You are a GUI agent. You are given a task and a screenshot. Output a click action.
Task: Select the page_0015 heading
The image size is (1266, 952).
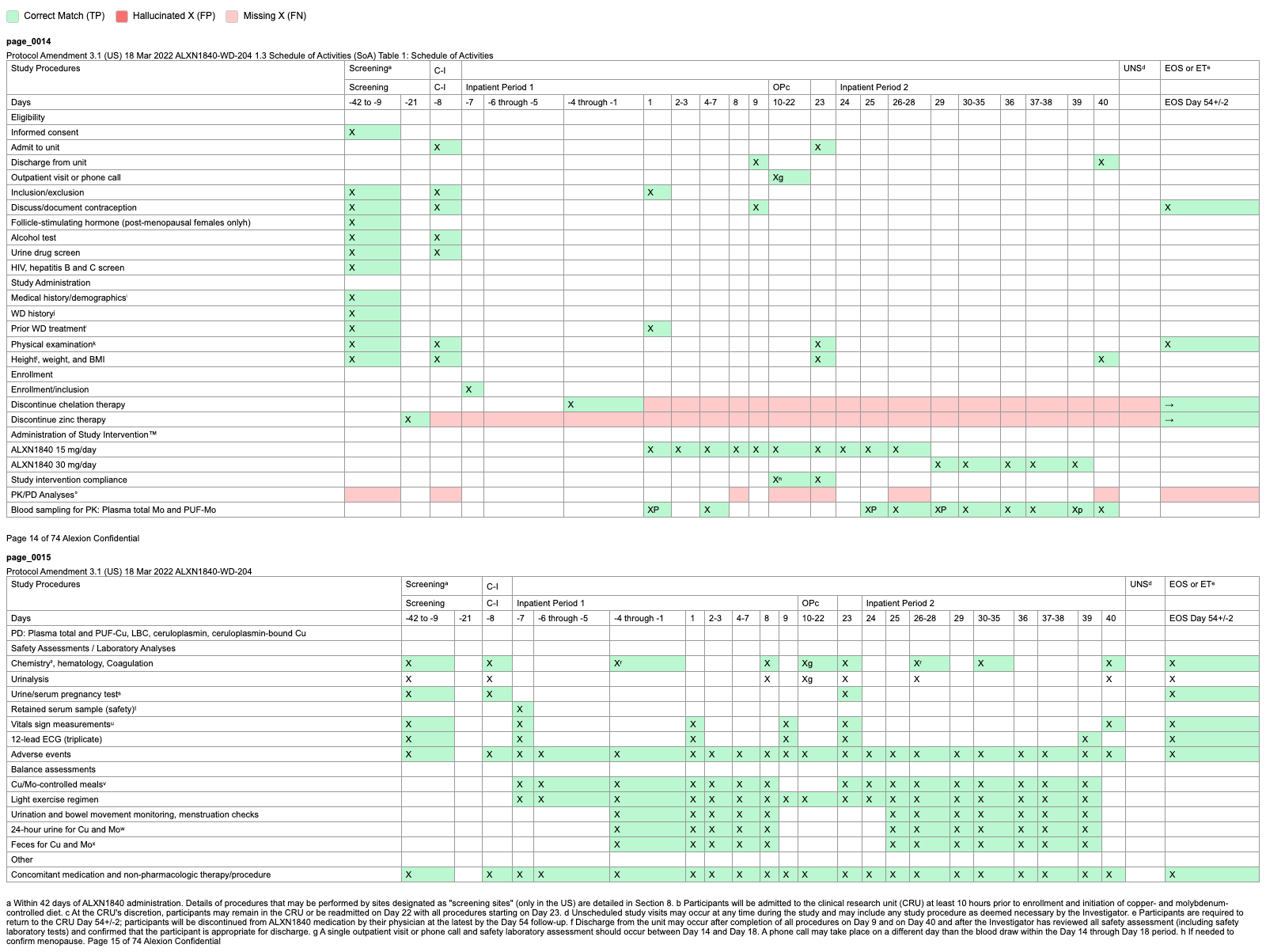point(28,557)
